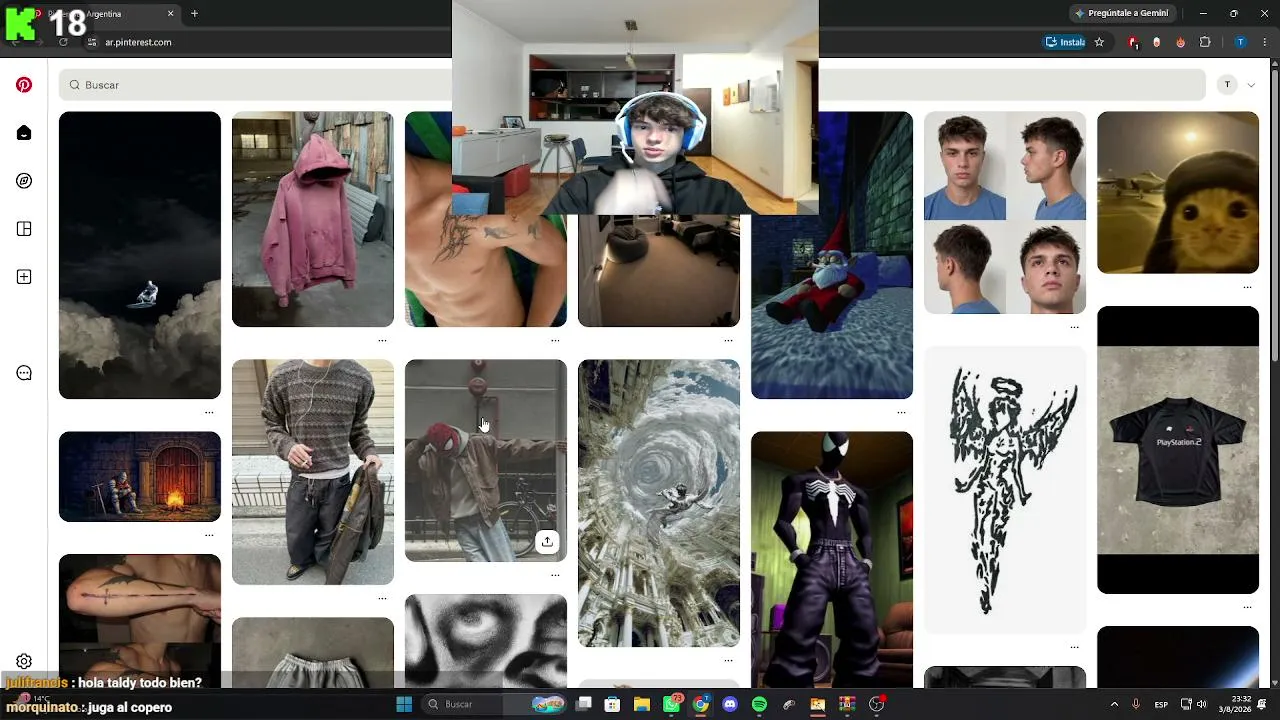Open the messages chat bubble icon
Image resolution: width=1280 pixels, height=720 pixels.
click(x=24, y=373)
